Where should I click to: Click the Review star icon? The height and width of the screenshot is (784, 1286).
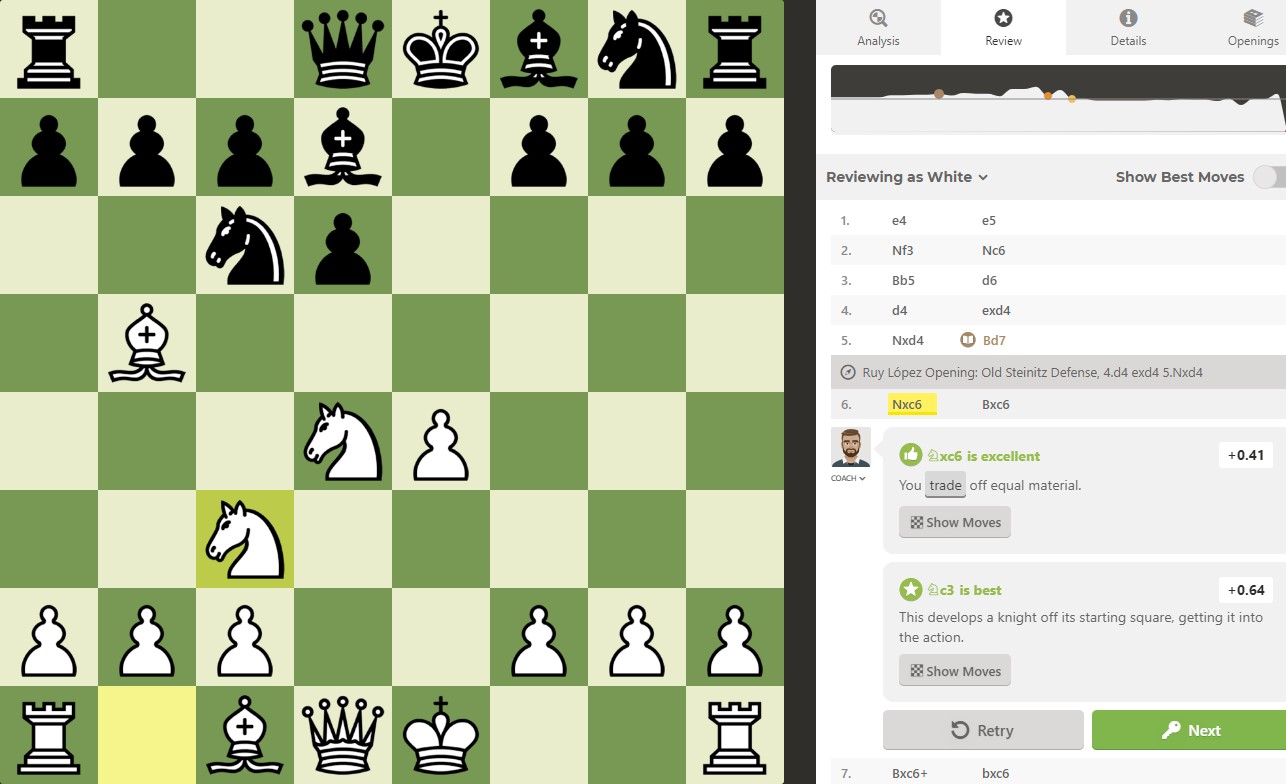click(x=1003, y=17)
